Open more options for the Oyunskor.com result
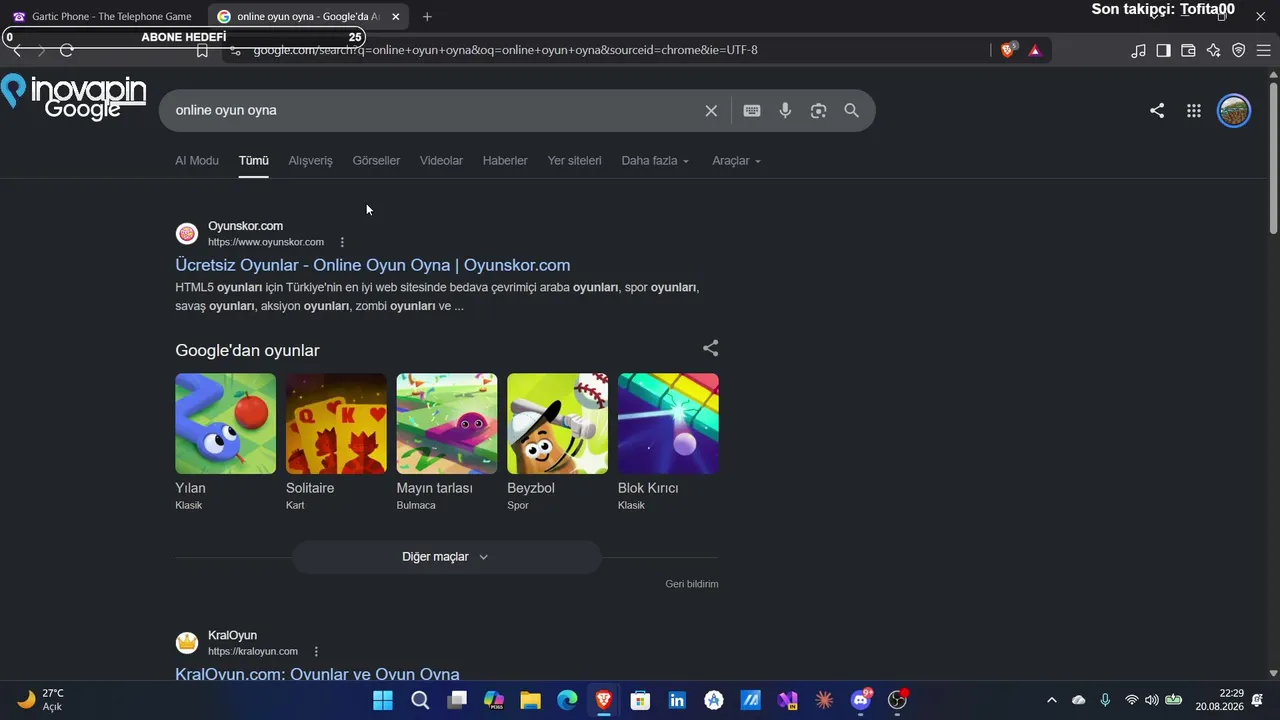 [x=342, y=242]
